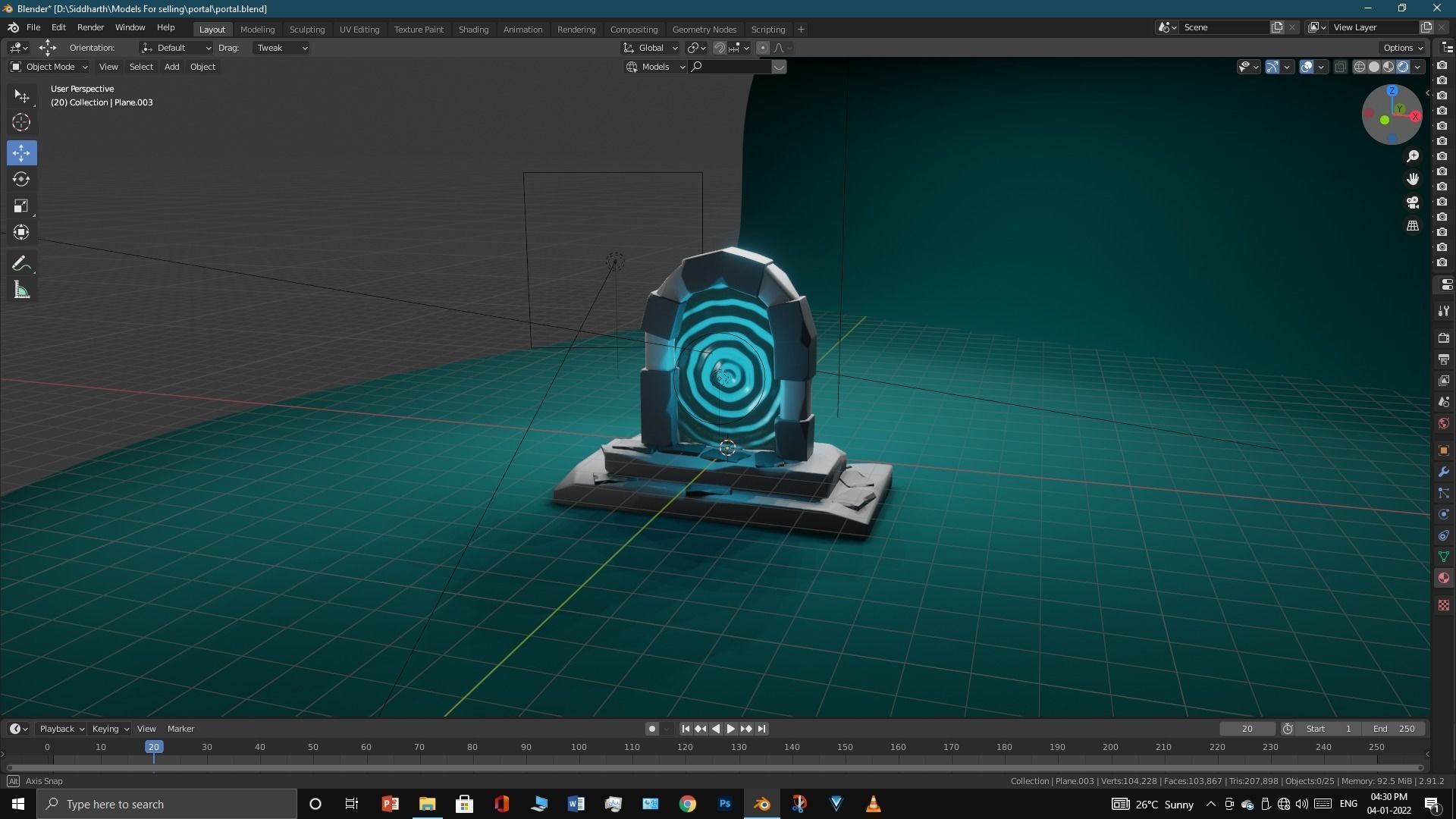The height and width of the screenshot is (819, 1456).
Task: Open the View Layer properties tab
Action: (x=1443, y=380)
